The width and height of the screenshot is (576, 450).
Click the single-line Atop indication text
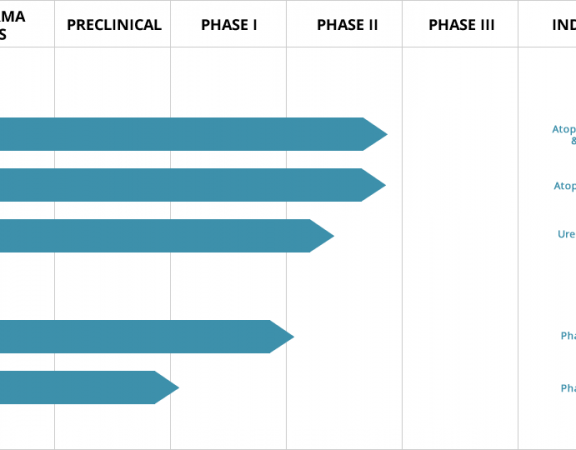click(x=565, y=186)
